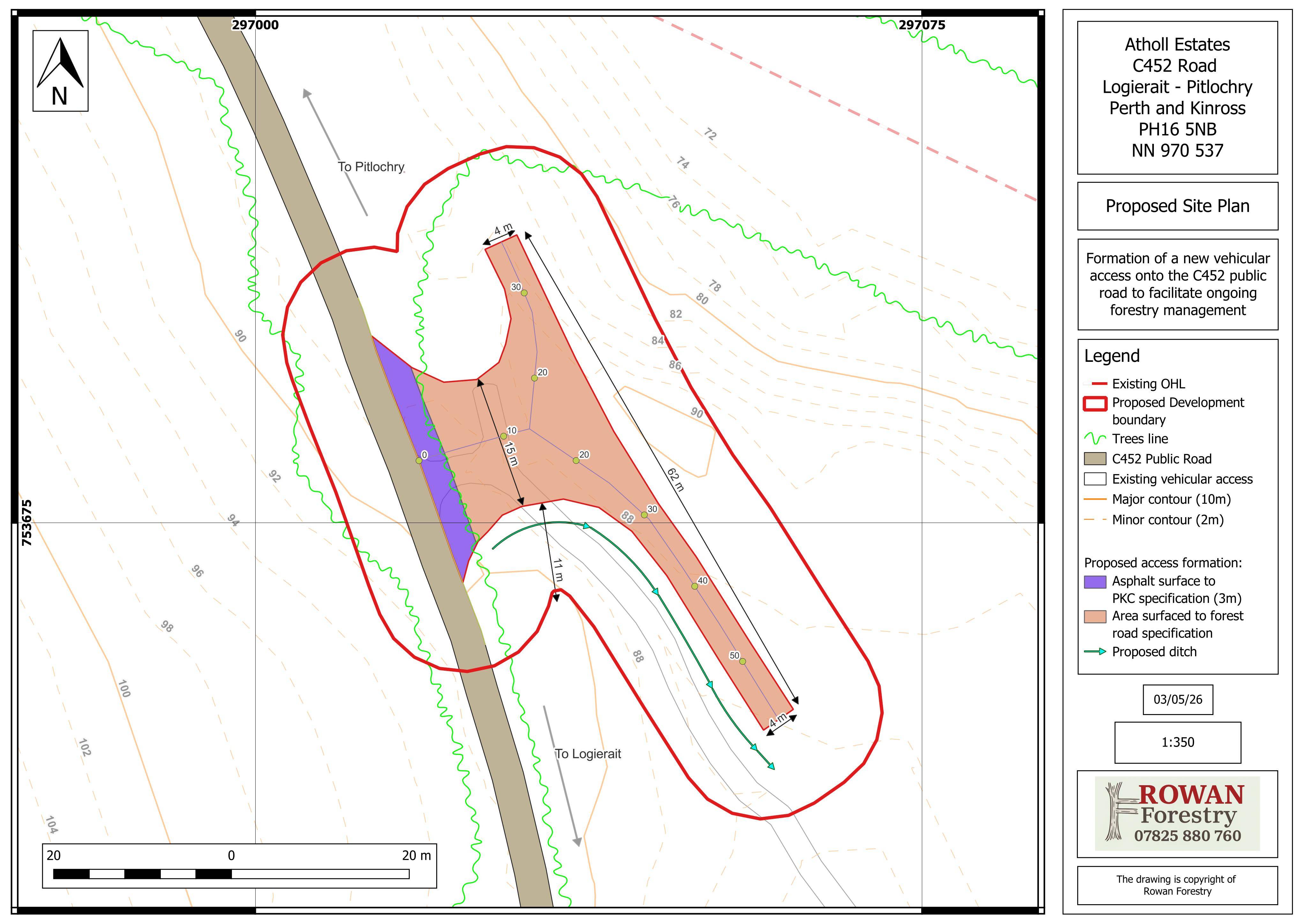Click the Proposed Development boundary legend symbol

1095,404
